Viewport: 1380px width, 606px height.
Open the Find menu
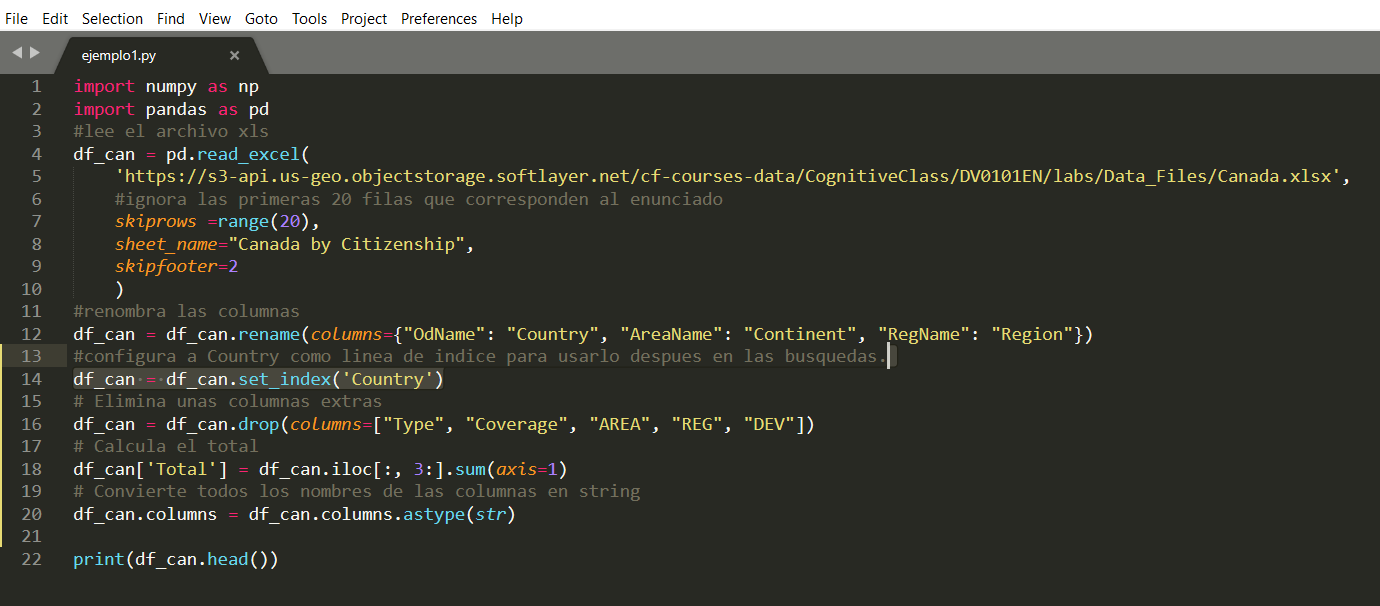tap(170, 18)
